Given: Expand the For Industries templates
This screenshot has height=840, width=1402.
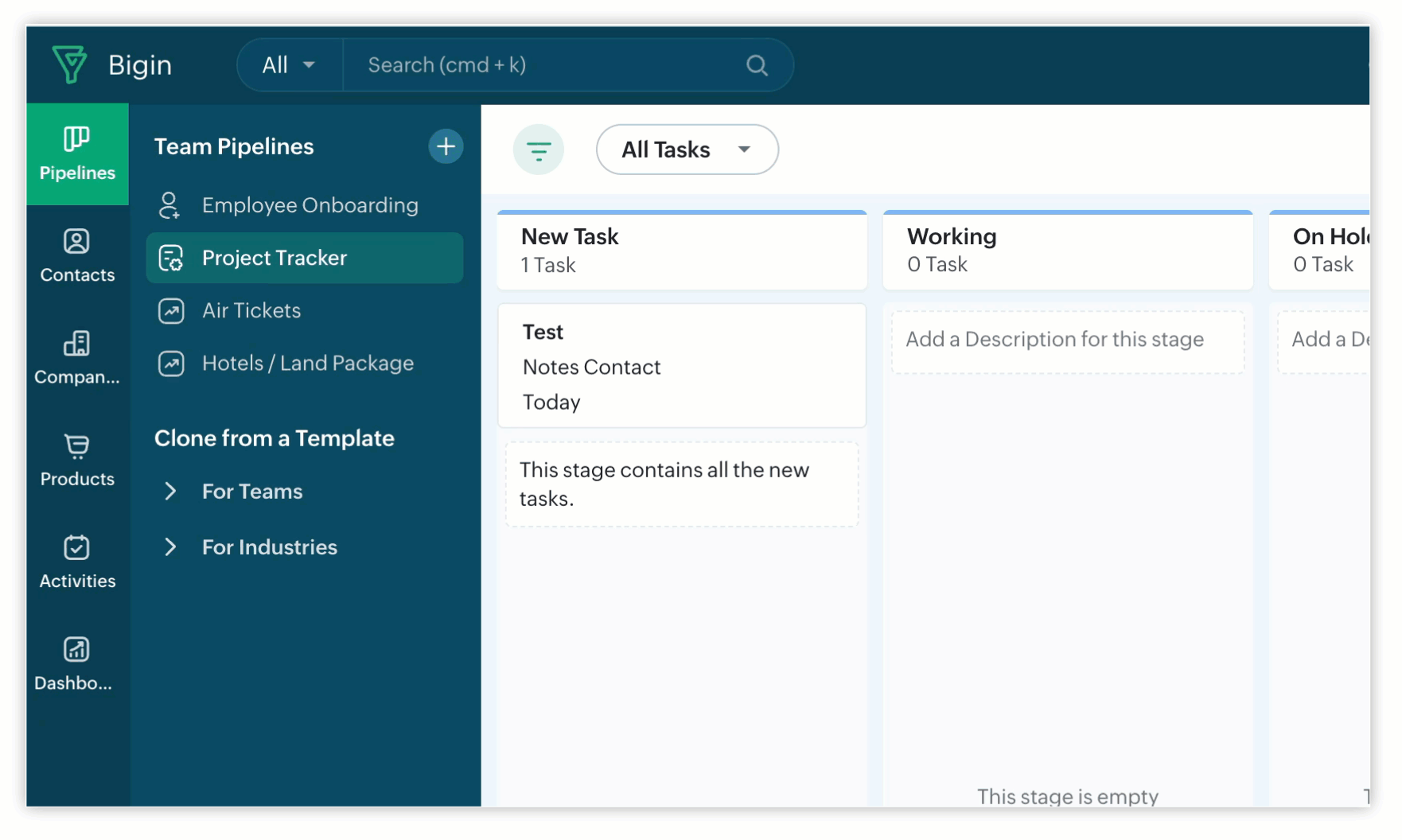Looking at the screenshot, I should (169, 547).
